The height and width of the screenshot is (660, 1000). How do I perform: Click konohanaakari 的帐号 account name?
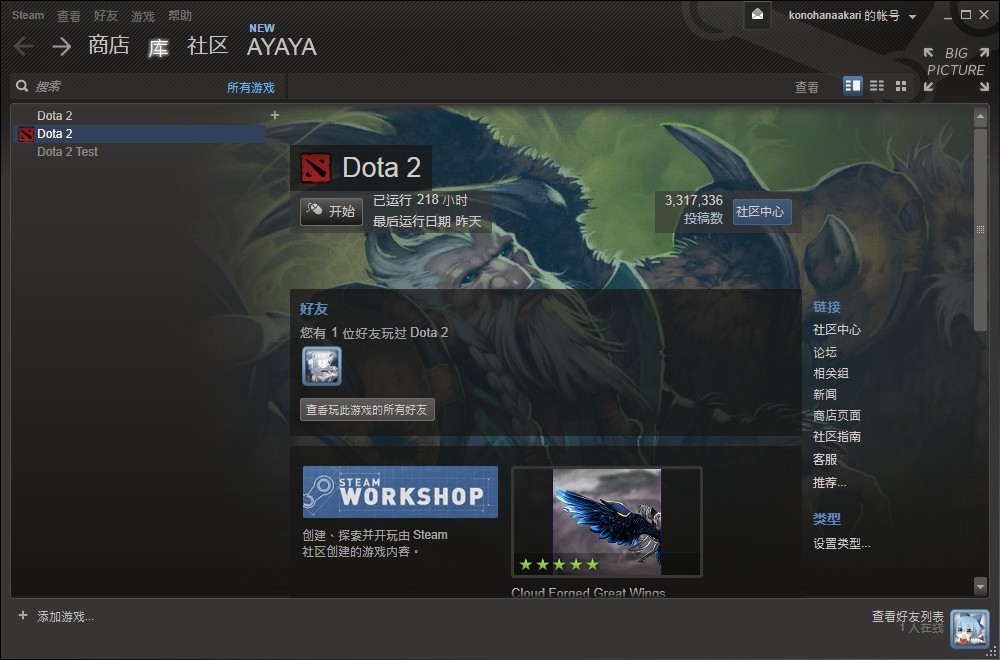844,16
